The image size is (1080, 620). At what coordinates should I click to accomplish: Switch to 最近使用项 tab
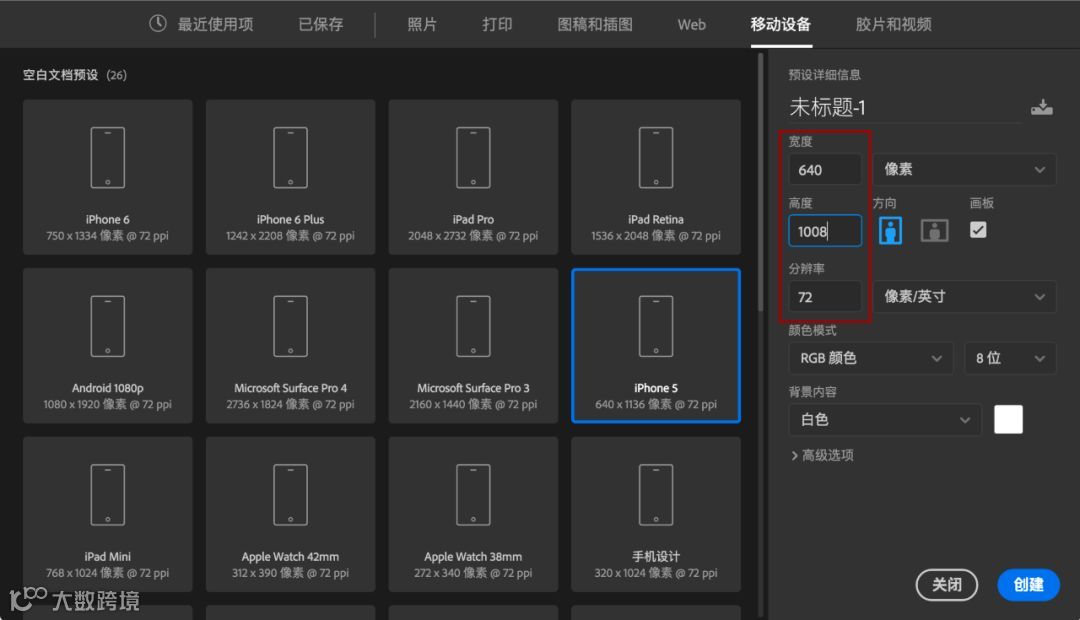pos(216,24)
